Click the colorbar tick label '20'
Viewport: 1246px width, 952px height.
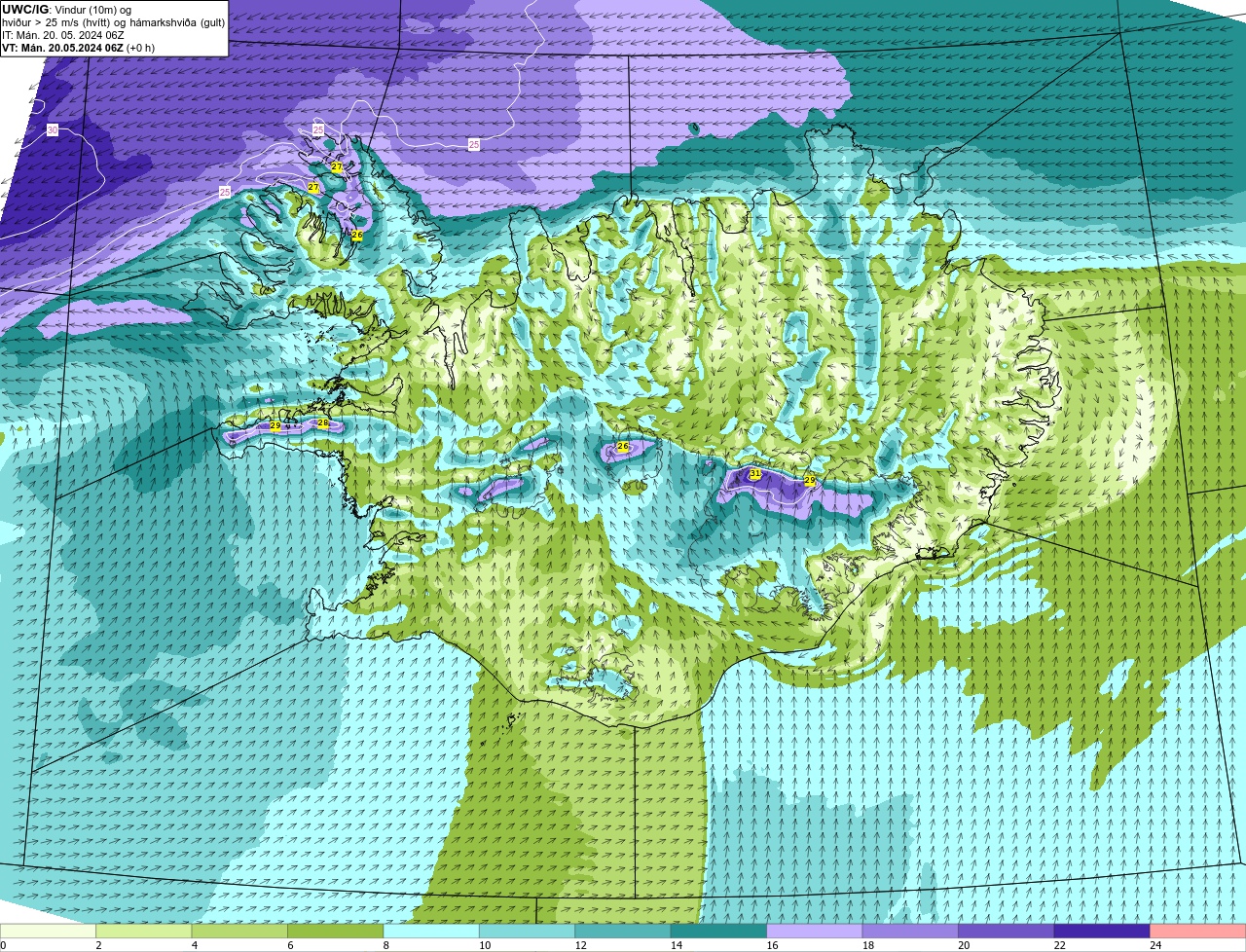[964, 945]
